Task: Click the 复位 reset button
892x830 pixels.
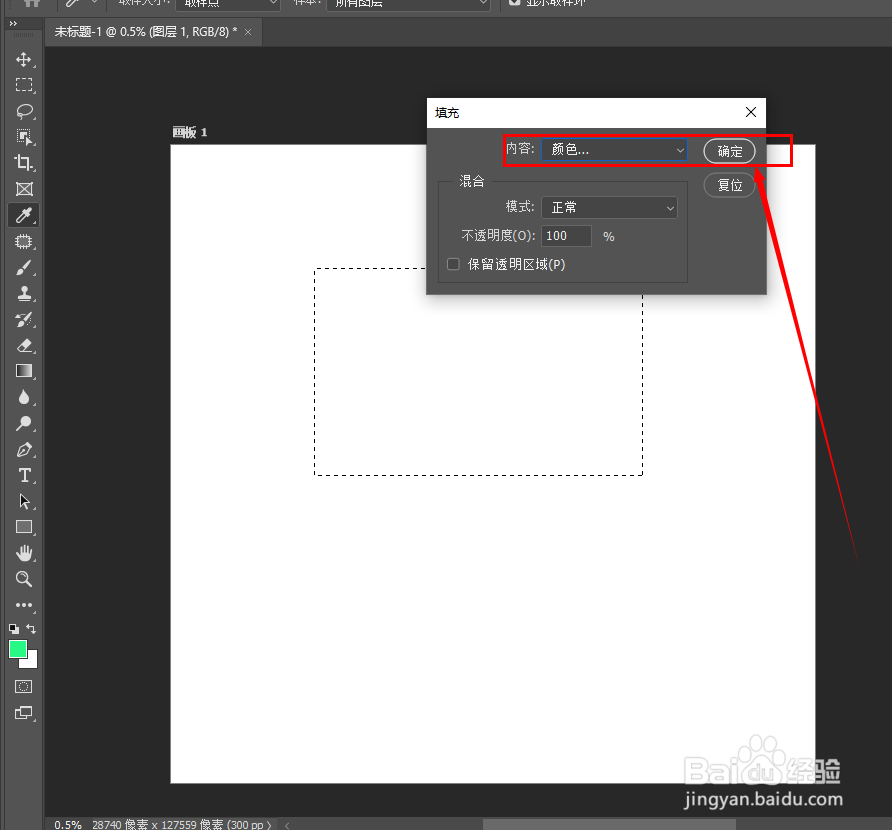Action: 729,185
